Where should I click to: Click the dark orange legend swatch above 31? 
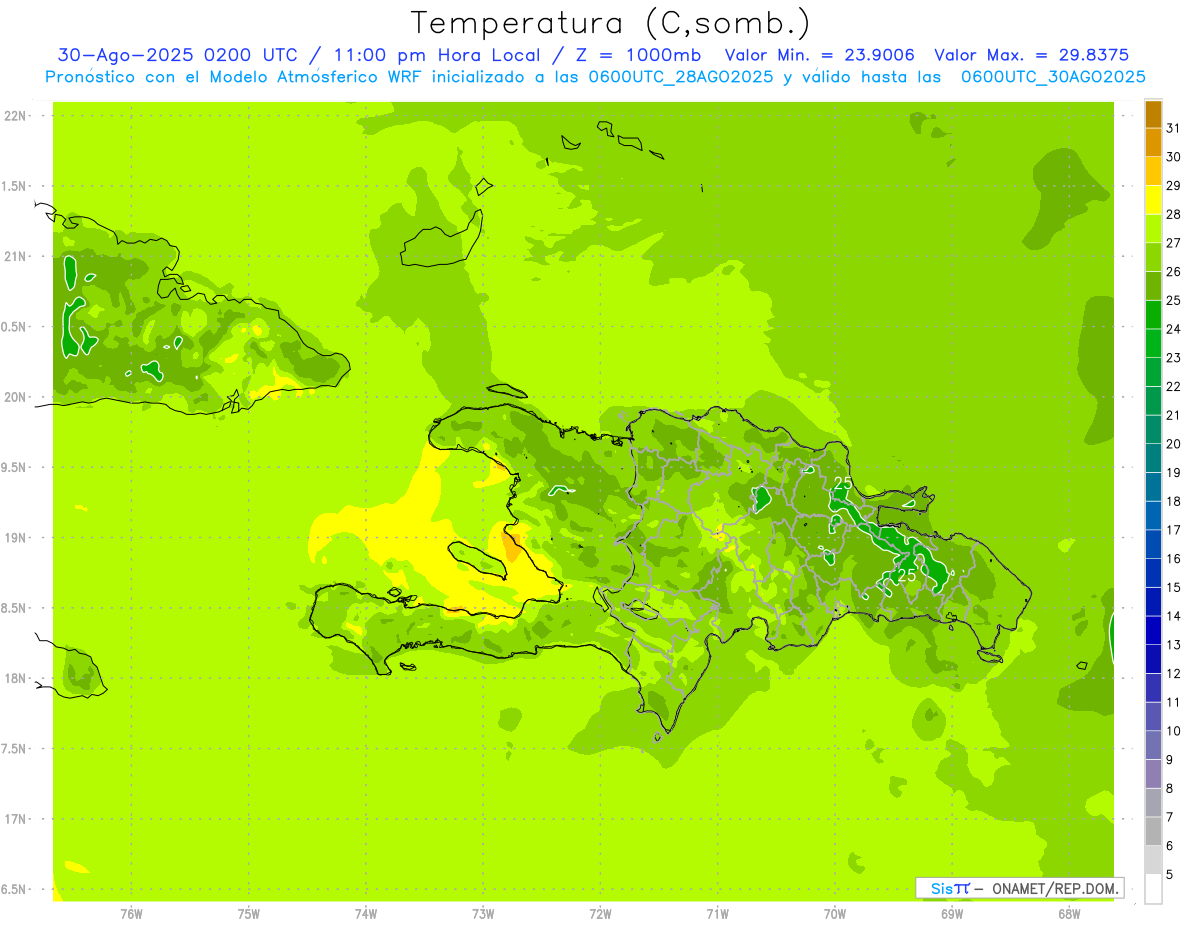coord(1153,114)
